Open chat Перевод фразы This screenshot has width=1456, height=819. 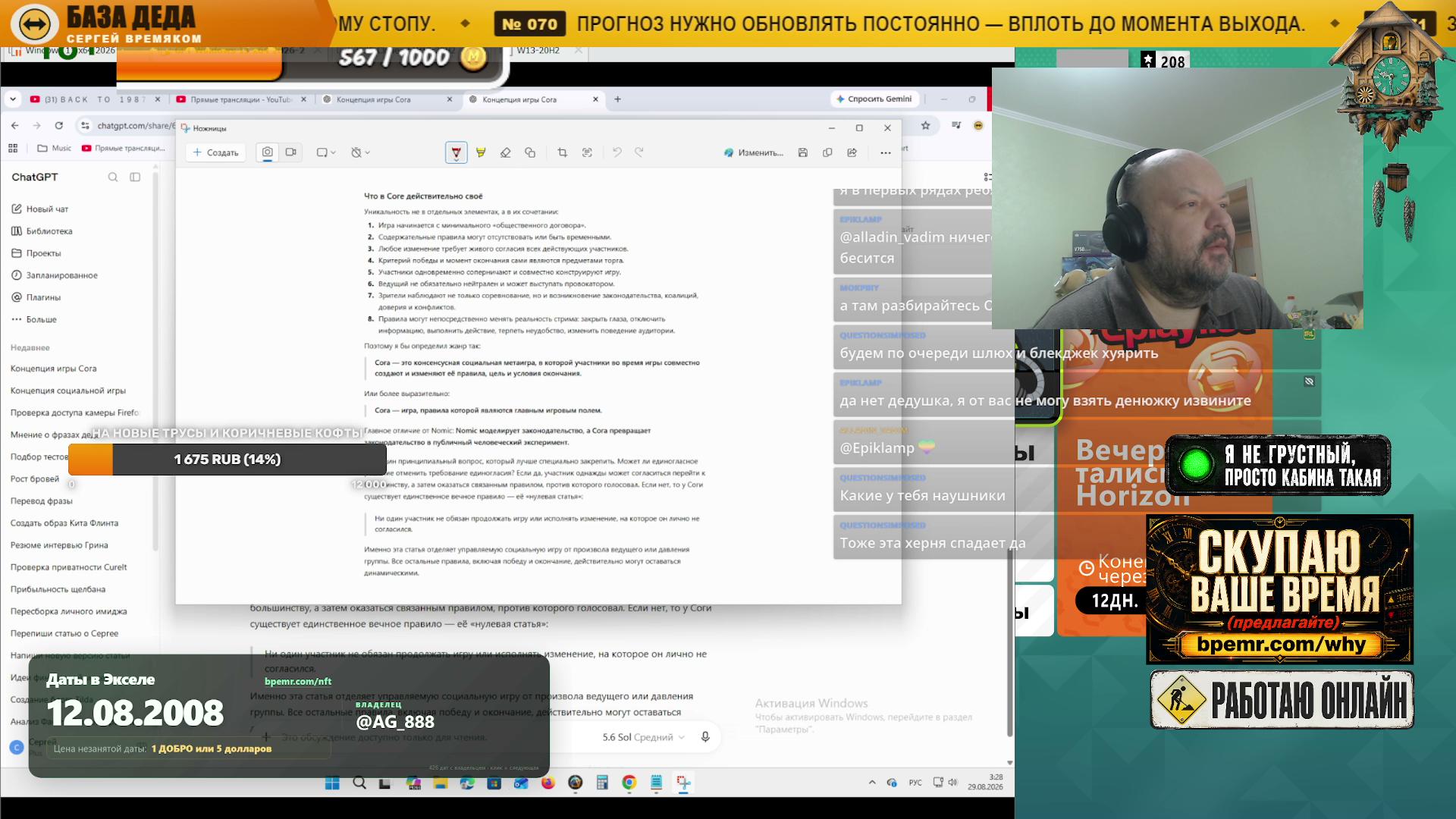click(x=42, y=501)
